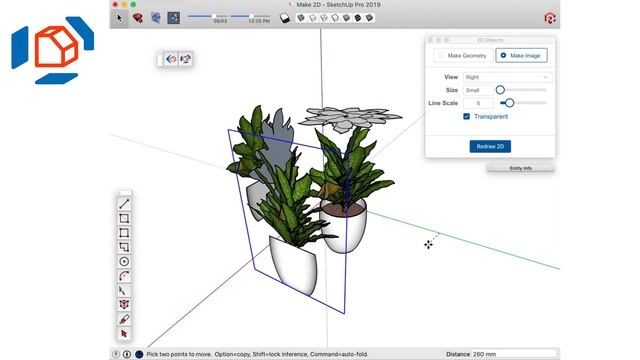Select the Make Geometry option
Image resolution: width=640 pixels, height=360 pixels.
click(463, 56)
